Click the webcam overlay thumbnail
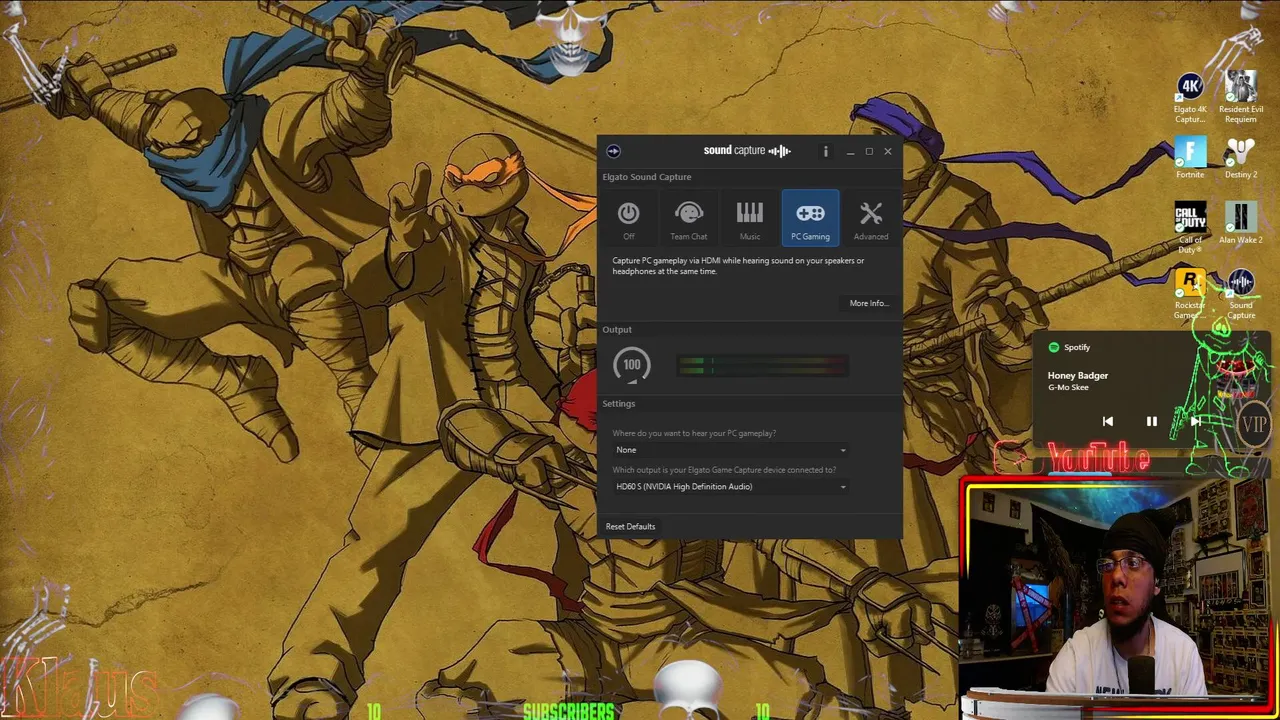1280x720 pixels. pos(1119,598)
